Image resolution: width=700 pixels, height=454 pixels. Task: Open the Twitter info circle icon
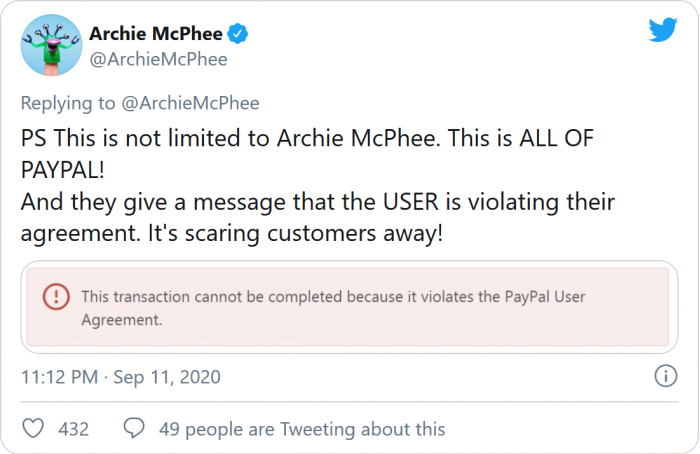(x=665, y=377)
